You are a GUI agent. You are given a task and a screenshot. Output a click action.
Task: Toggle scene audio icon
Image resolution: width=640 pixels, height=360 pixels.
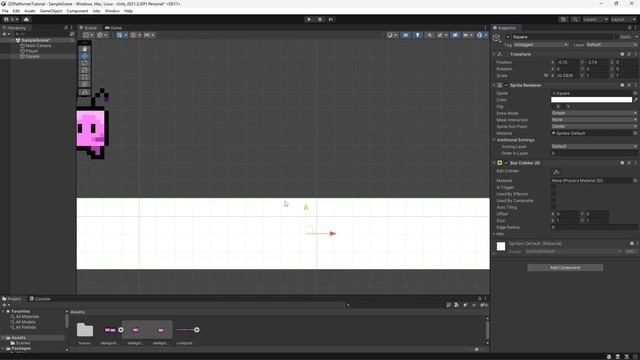point(429,35)
